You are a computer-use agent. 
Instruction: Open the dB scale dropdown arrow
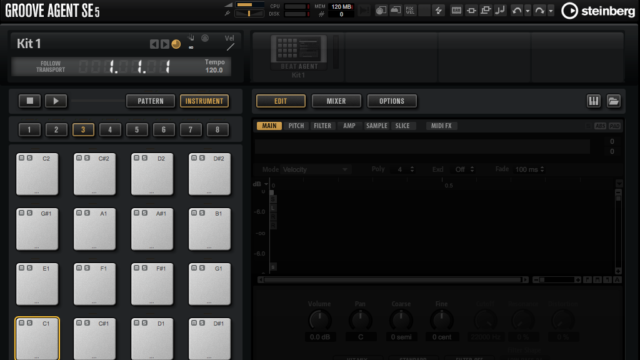pos(266,184)
